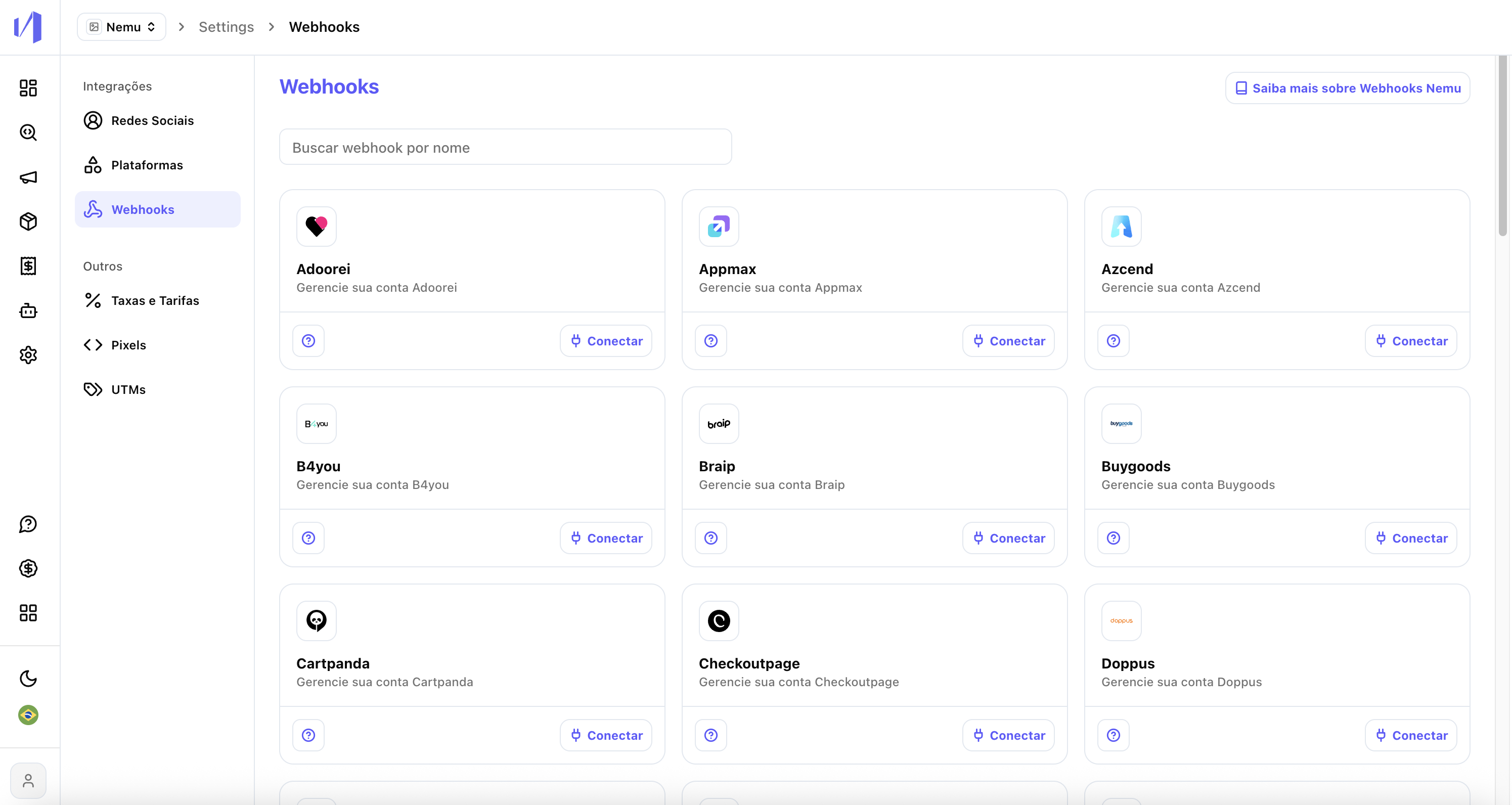The width and height of the screenshot is (1512, 805).
Task: Click Conectar on the Adoorei card
Action: 606,341
